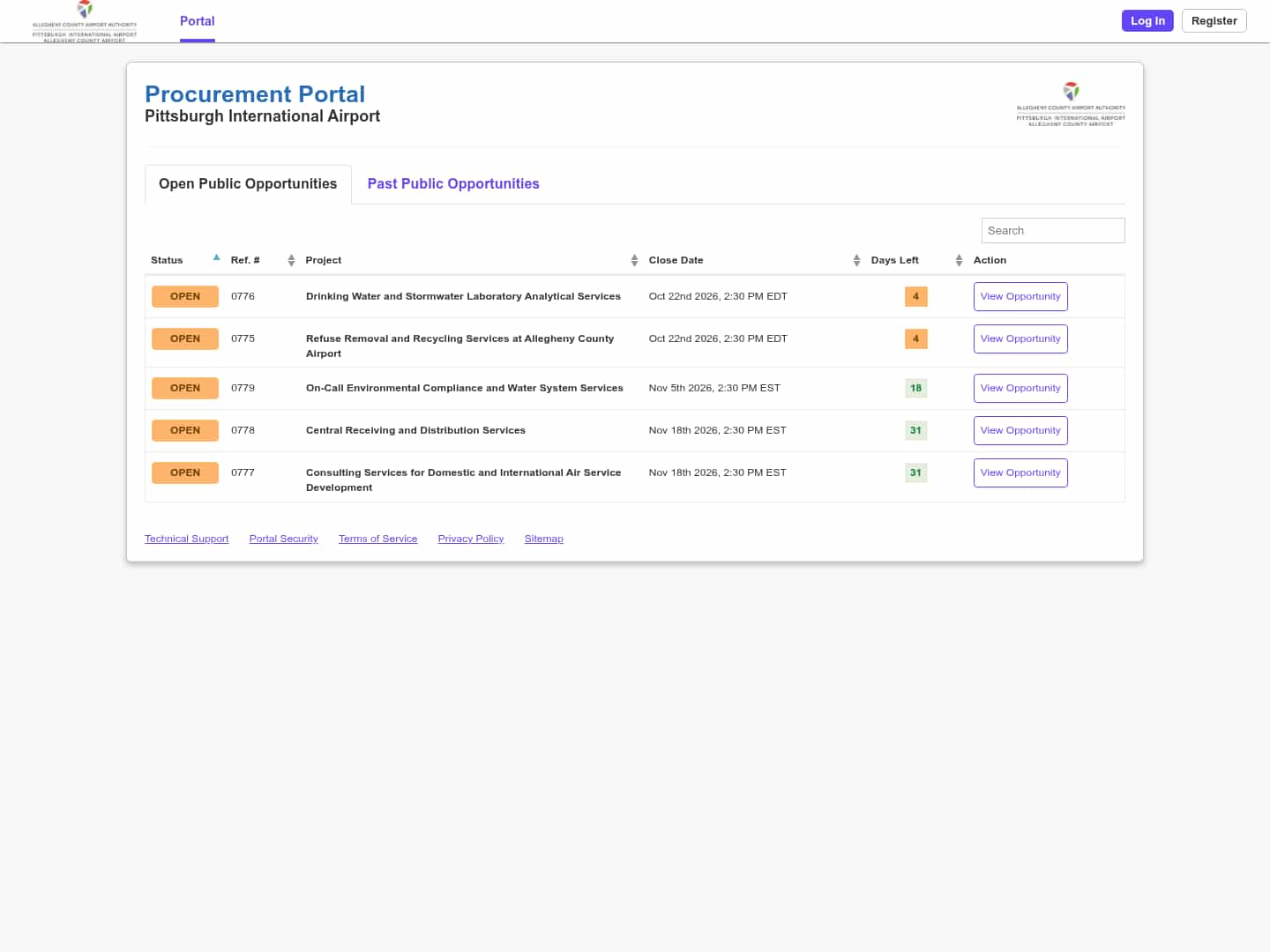Open the Sitemap footer link
1270x952 pixels.
click(x=544, y=539)
